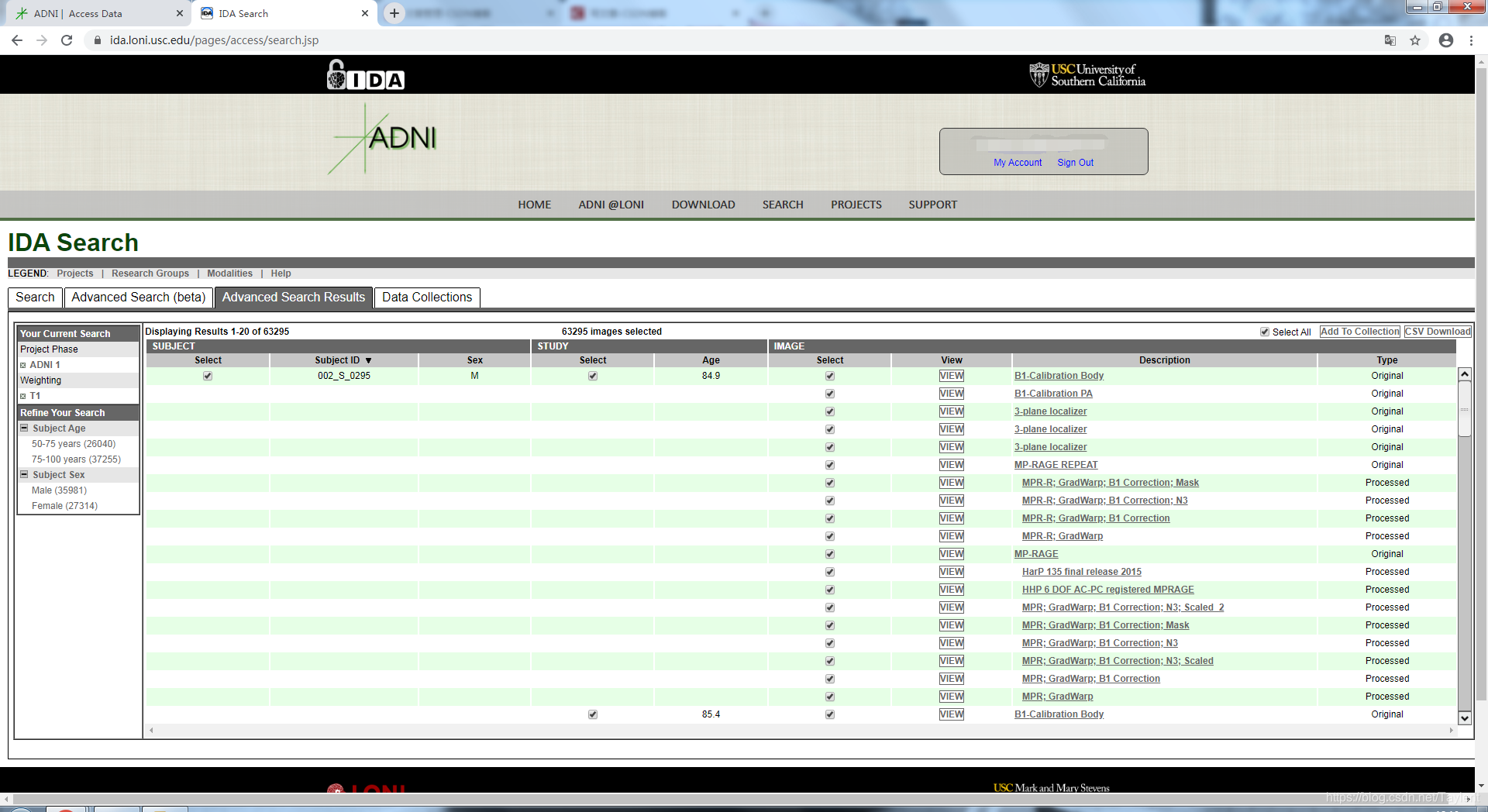Screen dimensions: 1488x812
Task: Uncheck study checkbox for age 84.9
Action: coord(593,376)
